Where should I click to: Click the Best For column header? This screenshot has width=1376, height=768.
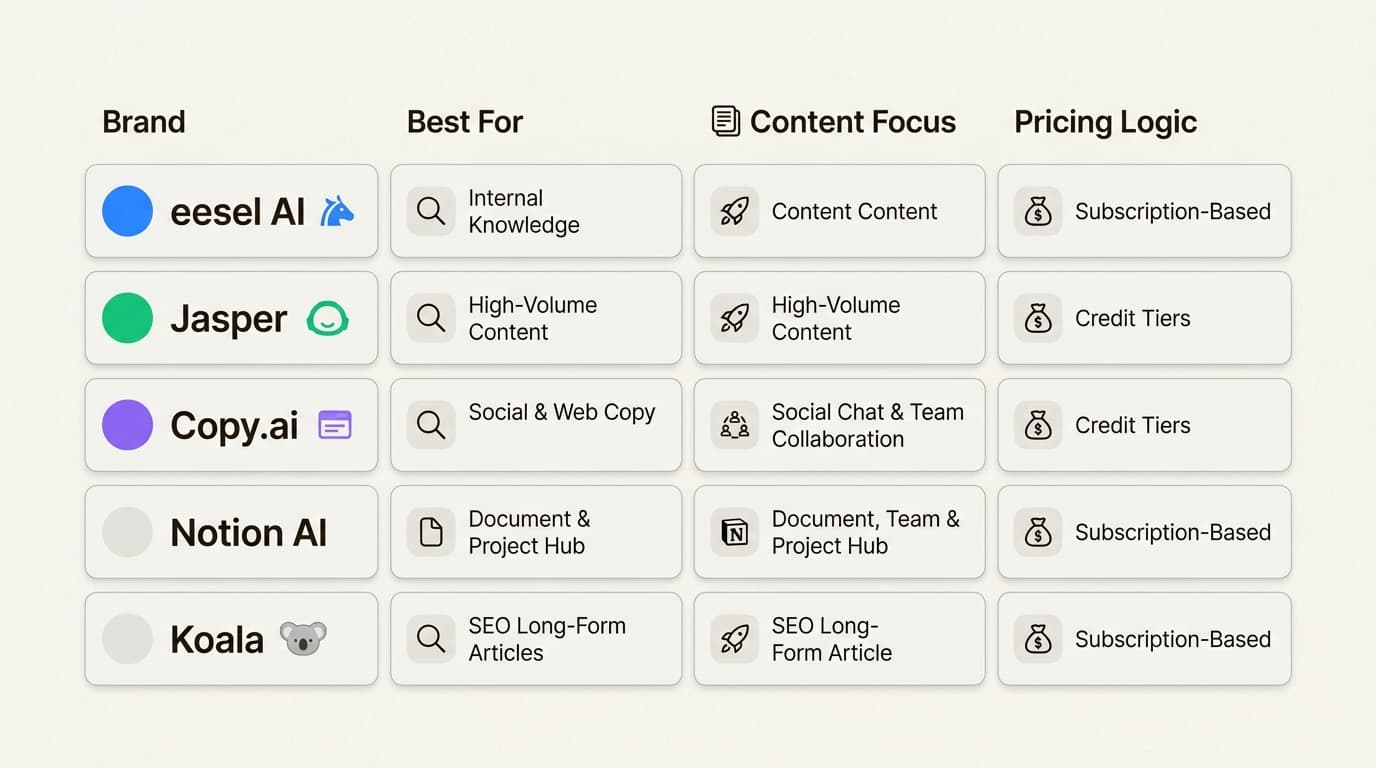click(465, 122)
